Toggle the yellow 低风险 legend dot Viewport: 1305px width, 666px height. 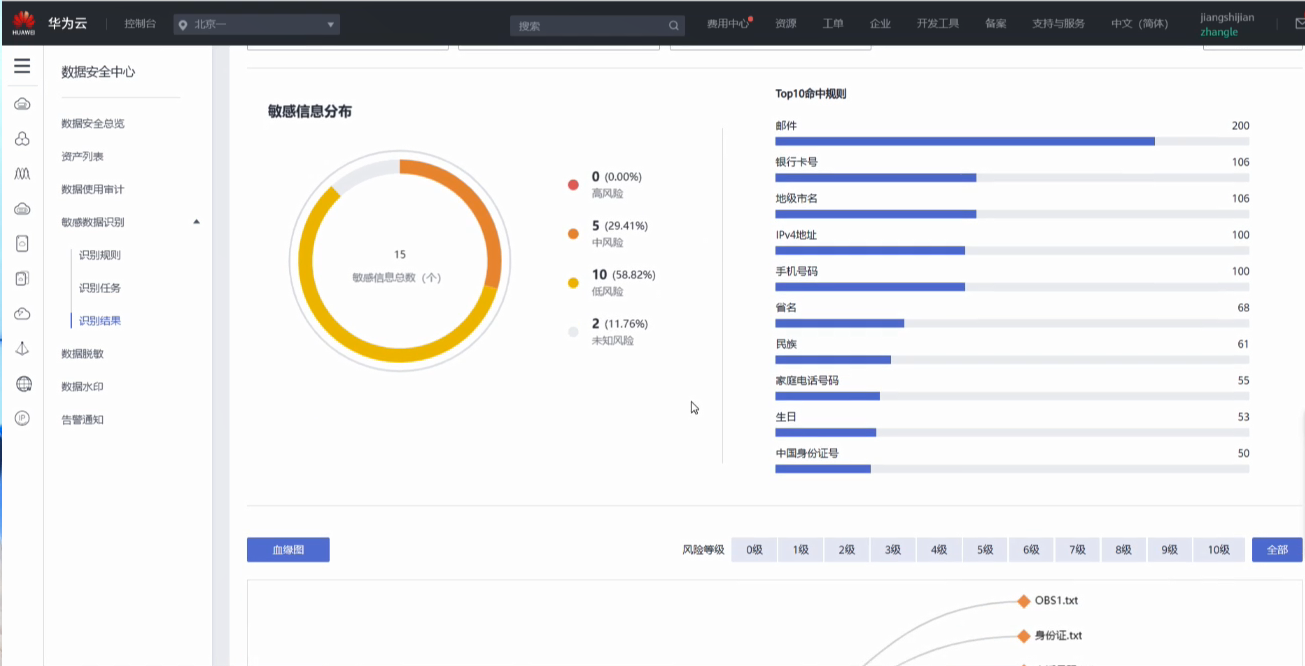(573, 283)
